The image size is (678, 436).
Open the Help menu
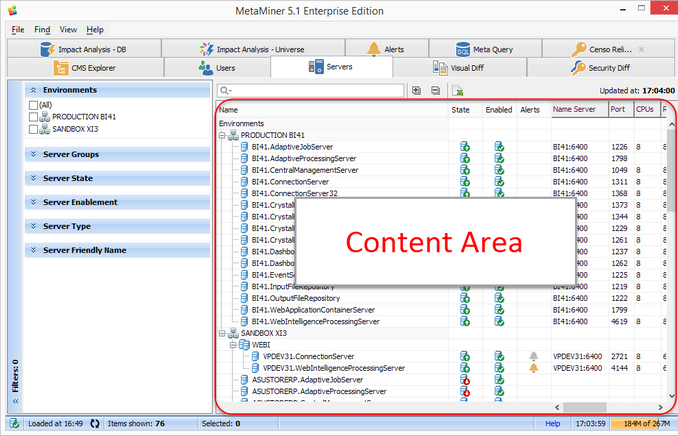point(95,29)
